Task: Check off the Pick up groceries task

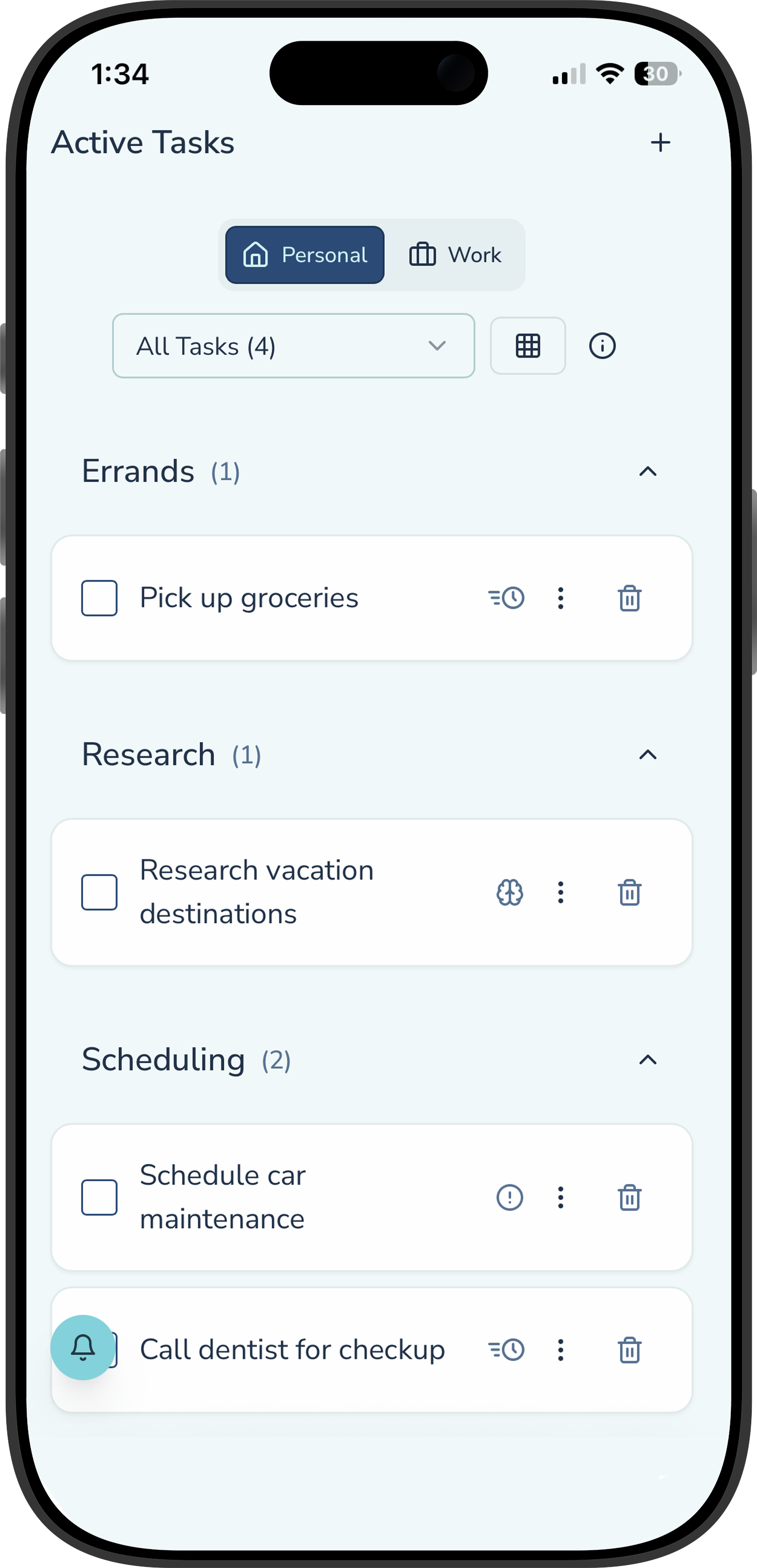Action: click(99, 598)
